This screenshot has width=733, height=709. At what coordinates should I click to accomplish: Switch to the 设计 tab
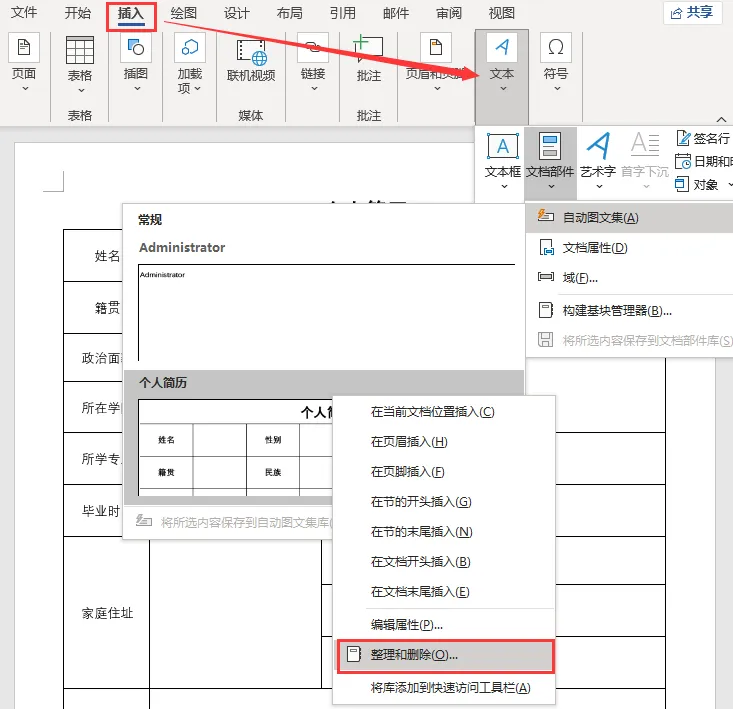click(x=237, y=13)
